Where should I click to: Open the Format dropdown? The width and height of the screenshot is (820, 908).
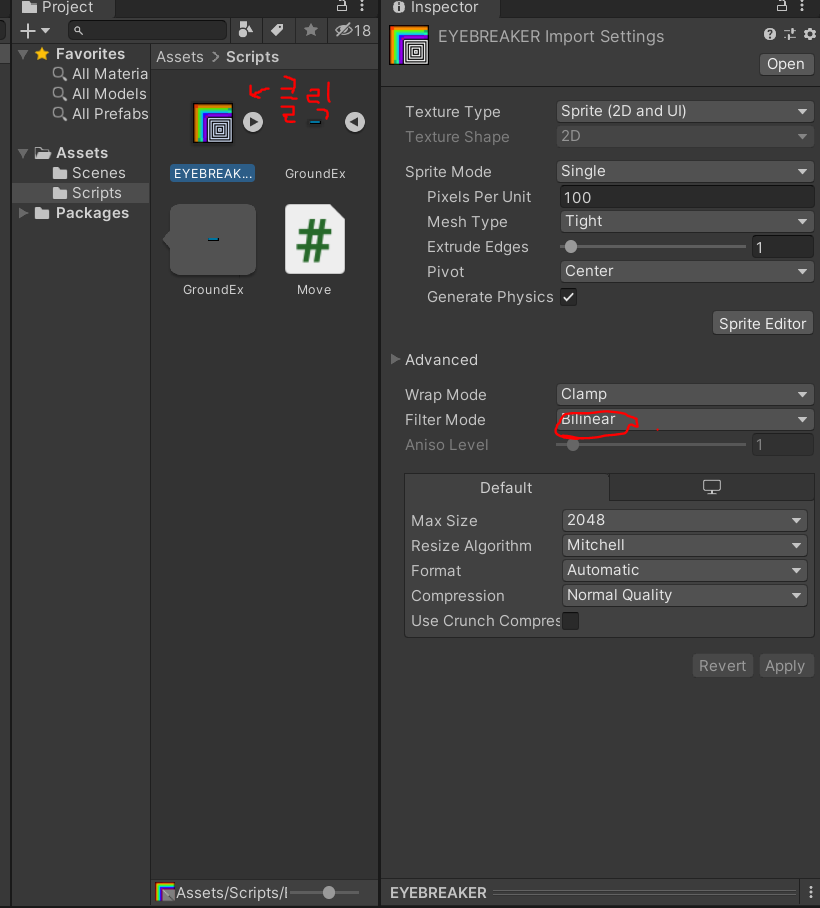click(684, 570)
